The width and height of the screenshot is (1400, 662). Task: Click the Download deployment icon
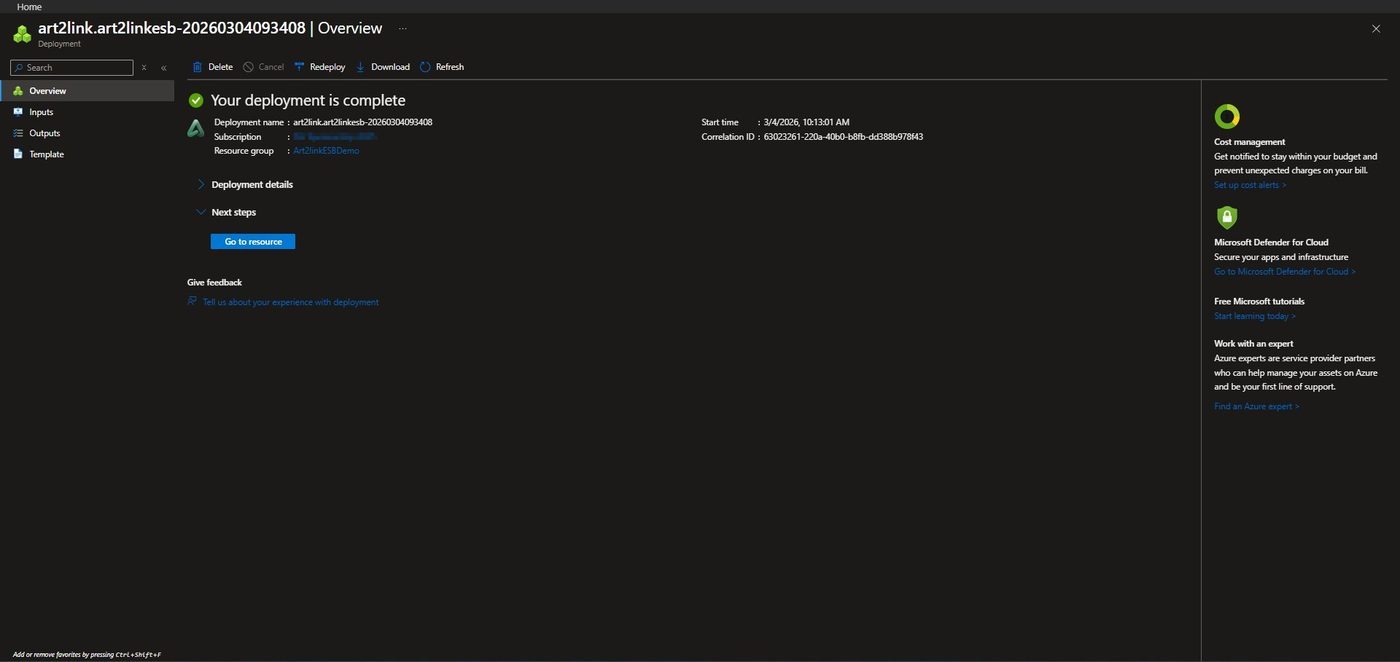tap(361, 67)
